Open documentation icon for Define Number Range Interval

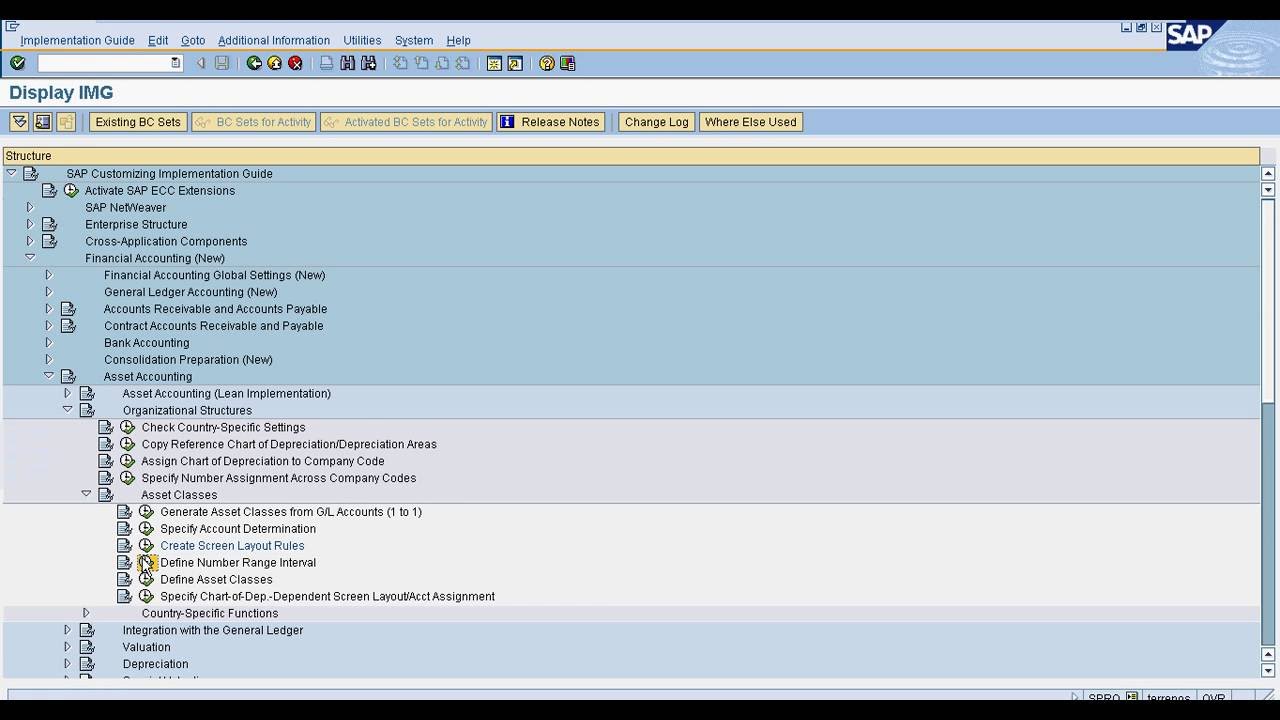pos(124,563)
